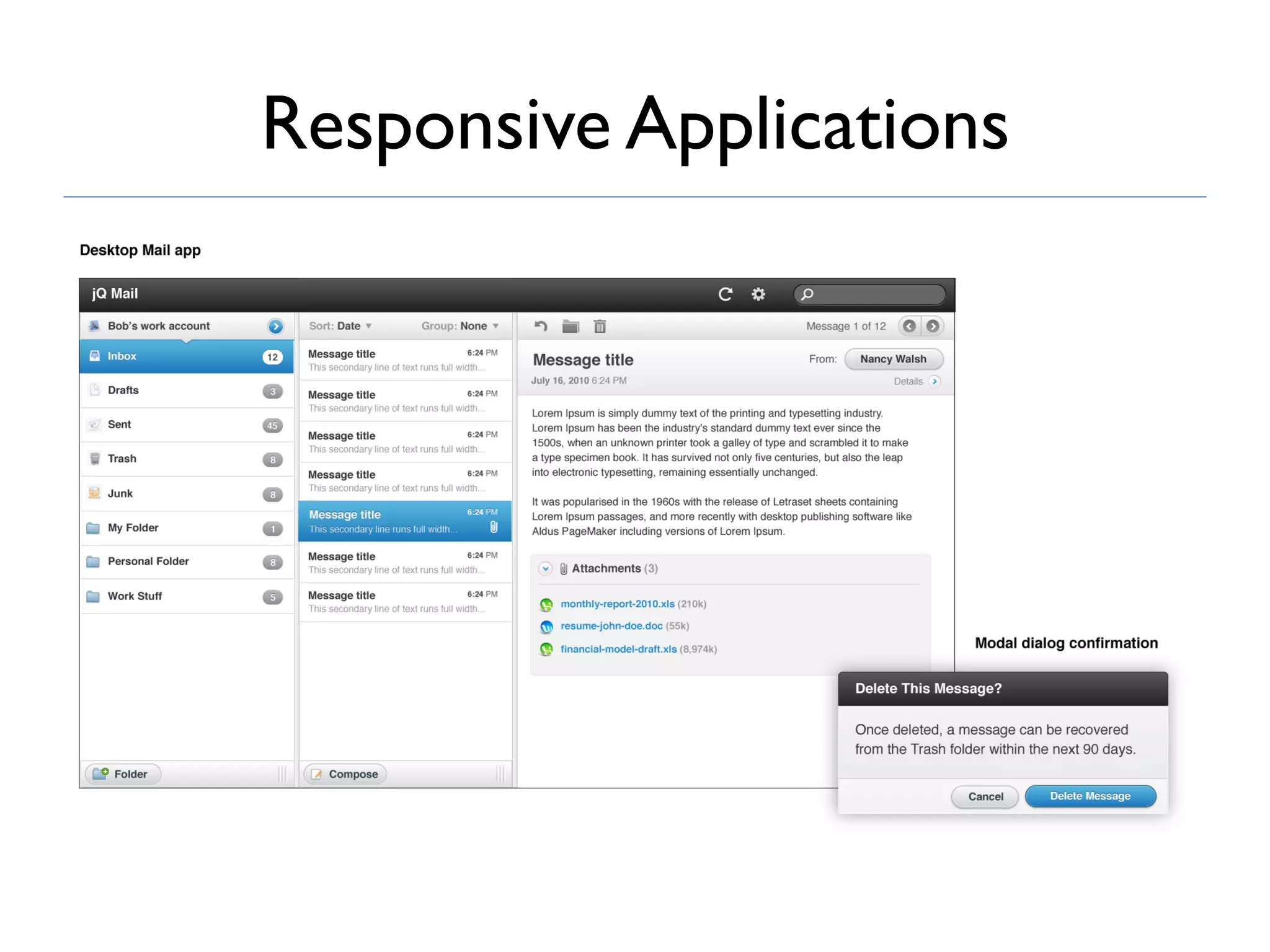Open monthly-report-2010.xls attachment
Screen dimensions: 1270x952
[x=617, y=604]
